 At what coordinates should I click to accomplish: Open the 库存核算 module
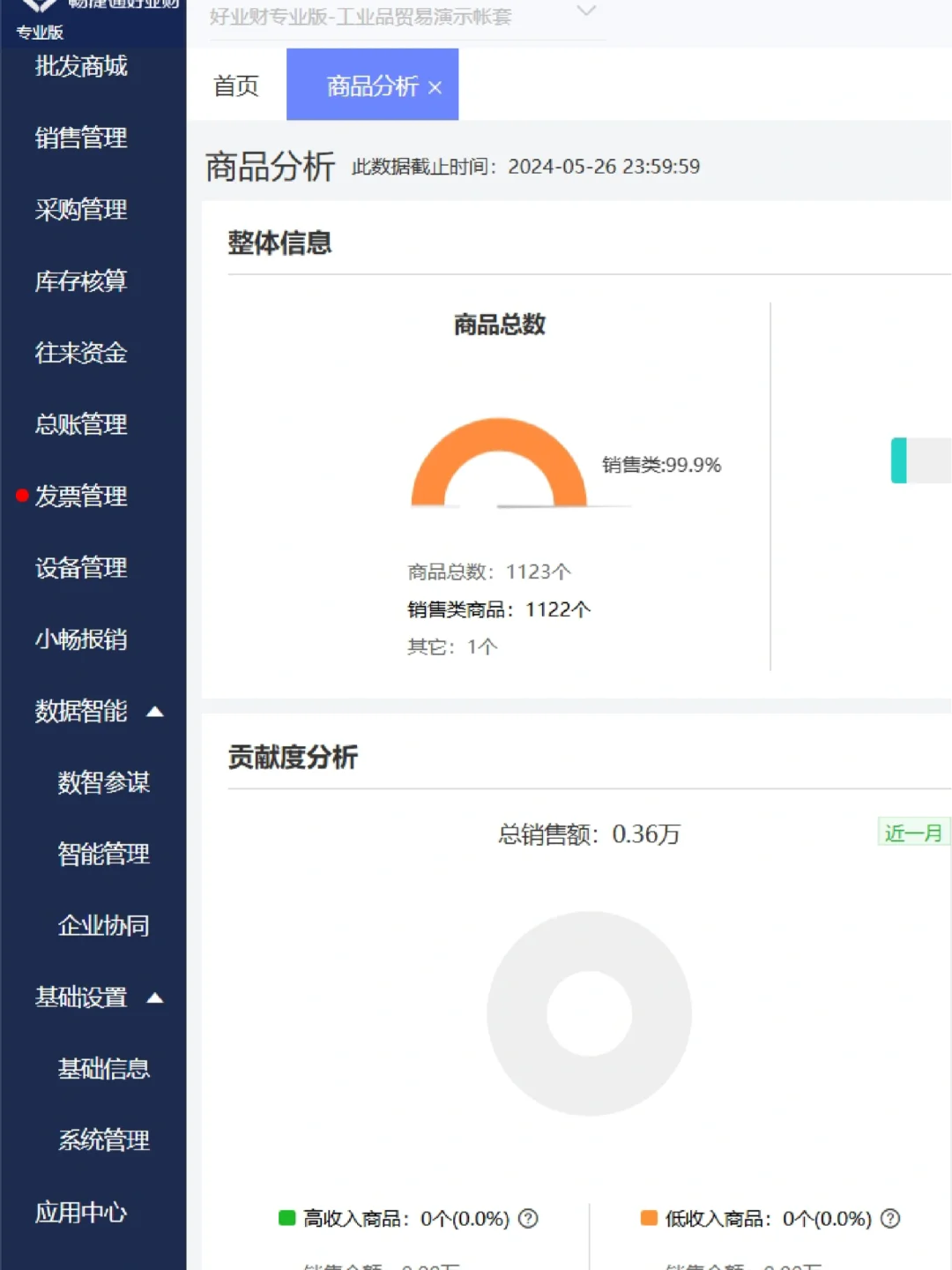[80, 281]
